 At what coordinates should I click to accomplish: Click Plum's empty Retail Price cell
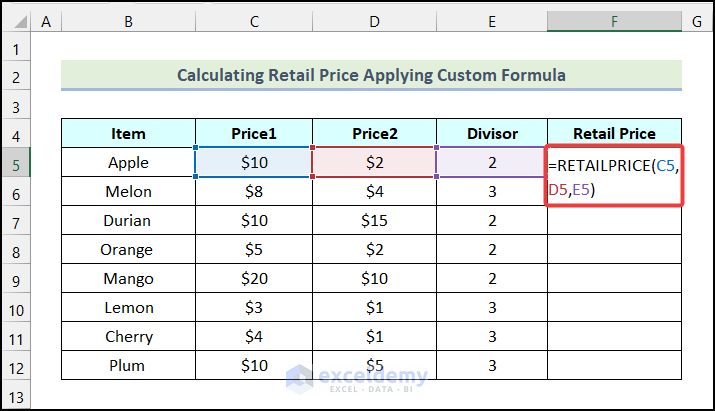[614, 365]
